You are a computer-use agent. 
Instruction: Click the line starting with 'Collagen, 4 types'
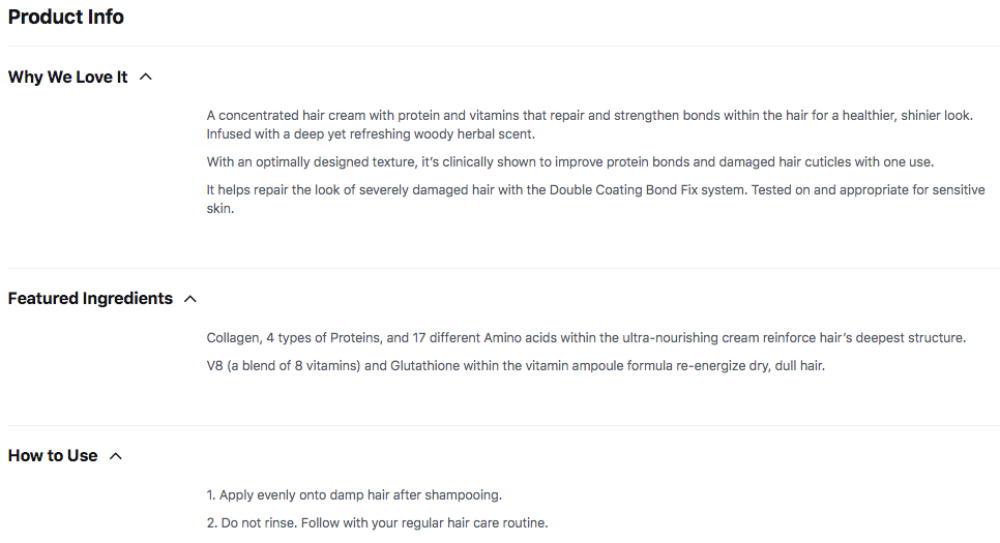[585, 338]
